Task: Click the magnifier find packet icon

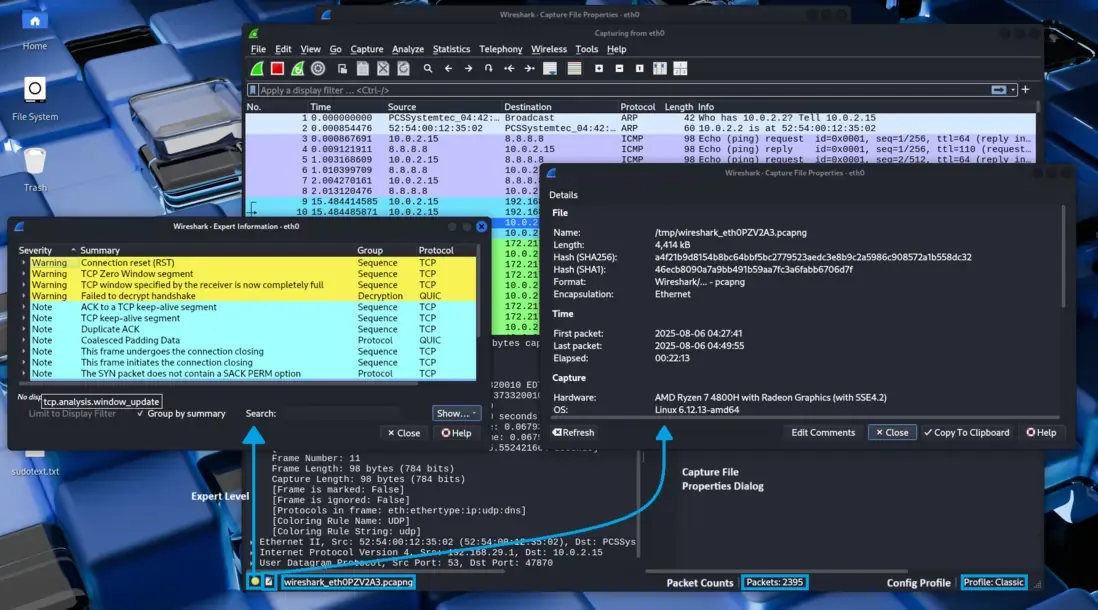Action: 428,69
